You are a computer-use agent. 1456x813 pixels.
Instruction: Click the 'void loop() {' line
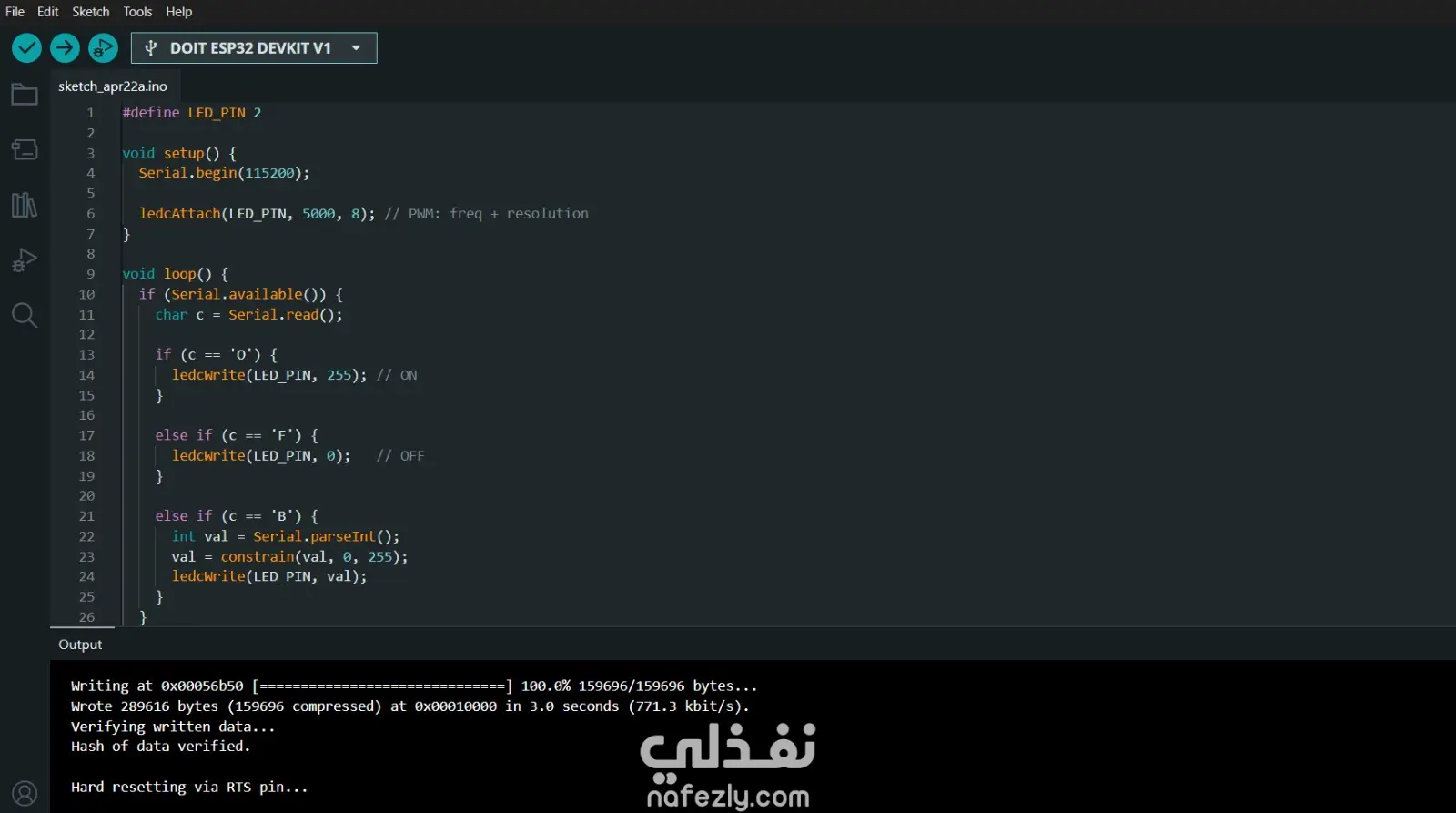pos(176,274)
